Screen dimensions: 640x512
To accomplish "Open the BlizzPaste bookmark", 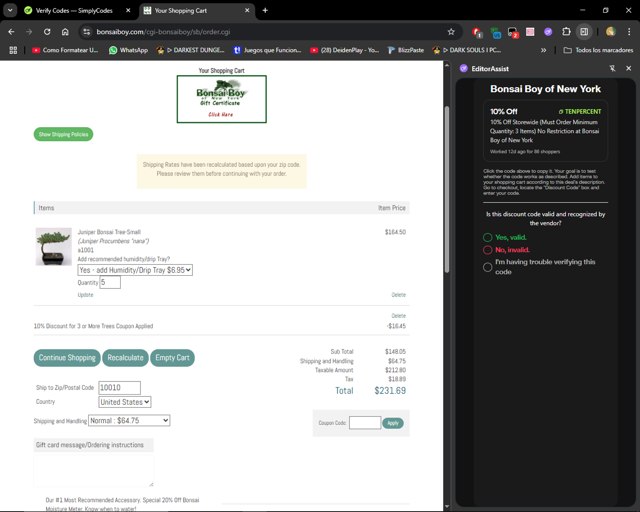I will coord(406,50).
